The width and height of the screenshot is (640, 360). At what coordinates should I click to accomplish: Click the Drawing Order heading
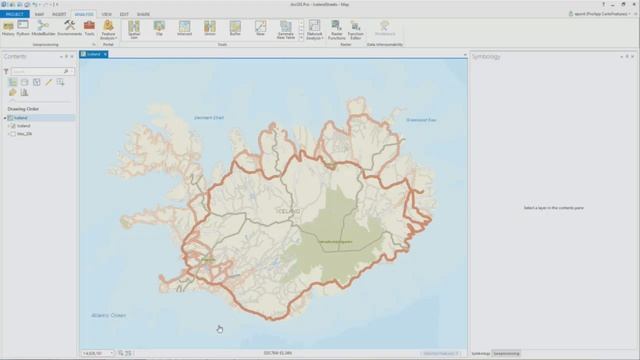(x=23, y=109)
